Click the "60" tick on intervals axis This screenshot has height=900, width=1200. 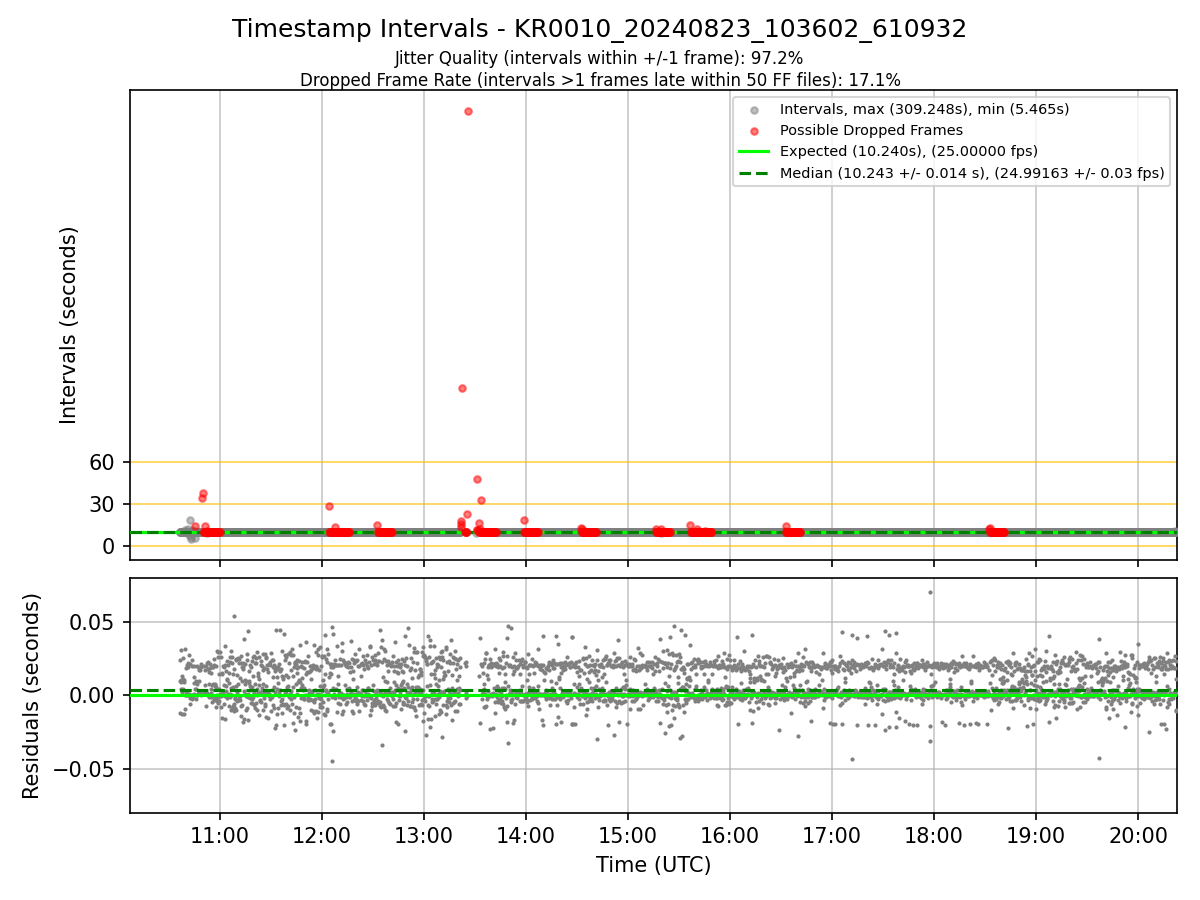pos(104,462)
